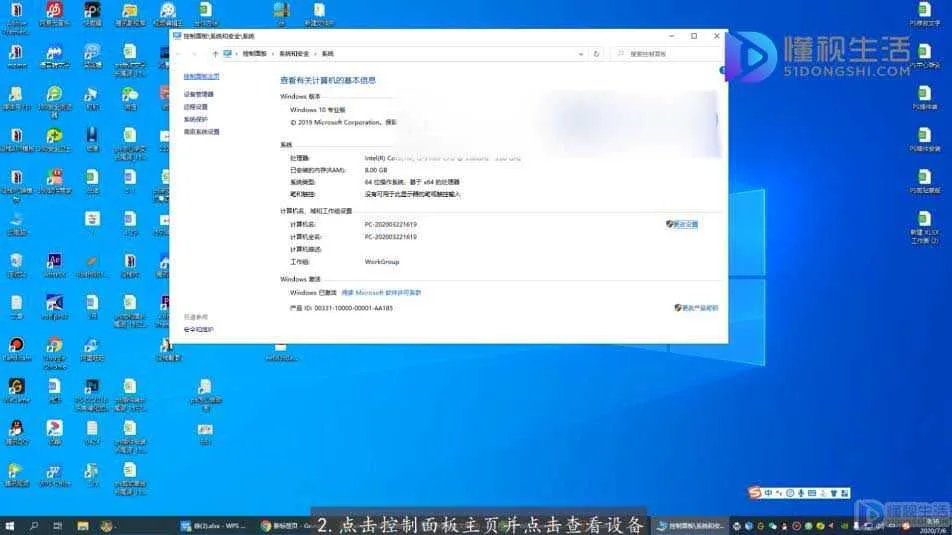Click the 更改产品密钥 link
Screen dimensions: 952x535
pyautogui.click(x=696, y=308)
